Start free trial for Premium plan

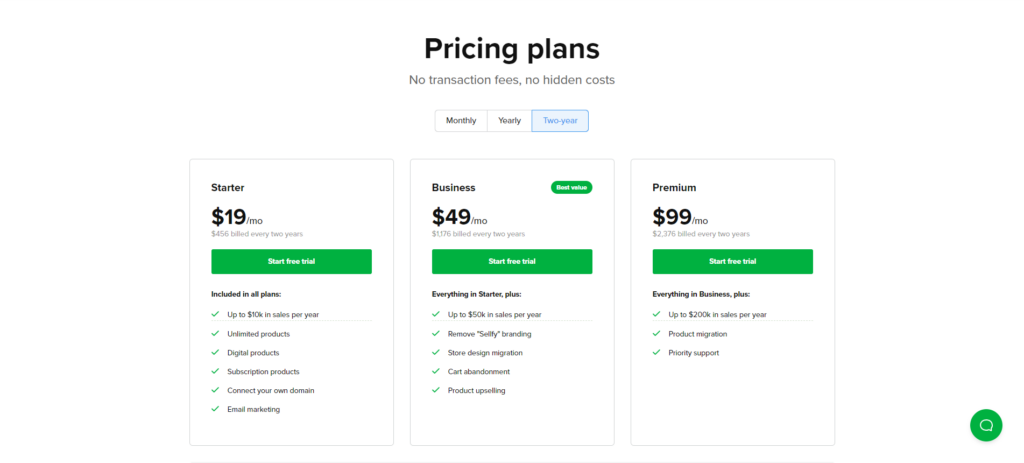[733, 261]
